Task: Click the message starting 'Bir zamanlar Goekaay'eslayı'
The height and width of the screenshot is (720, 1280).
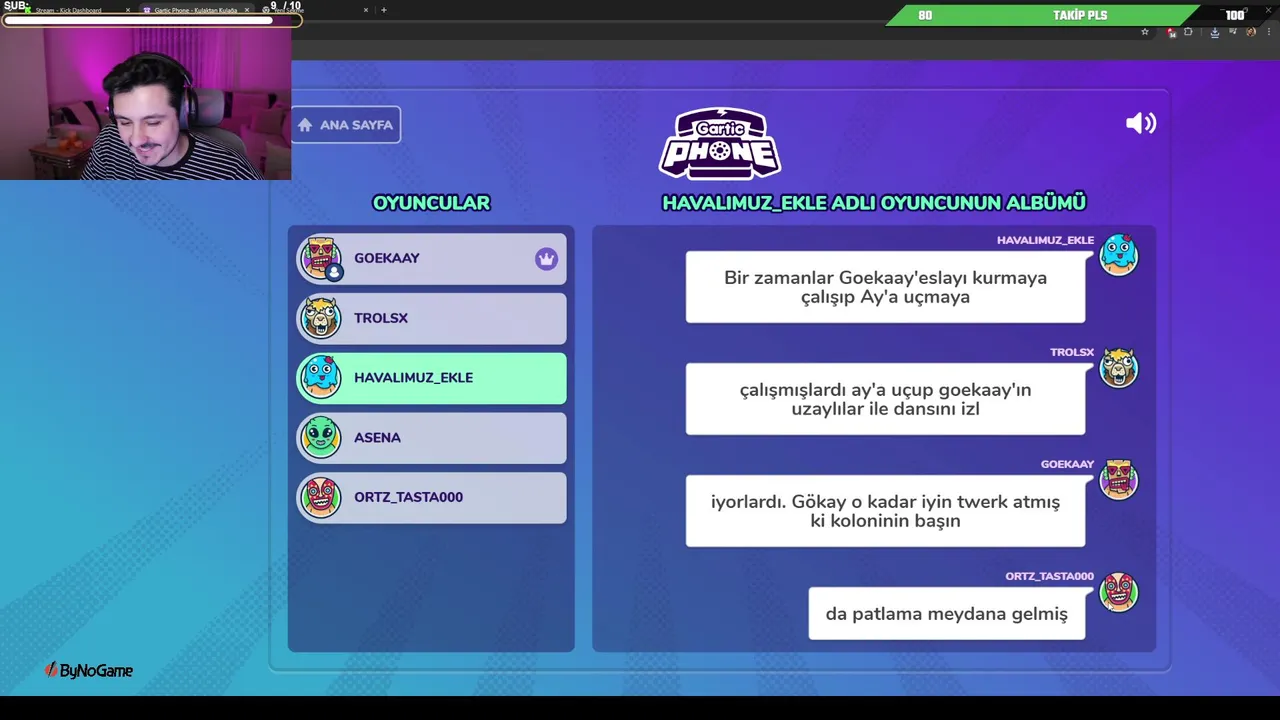Action: click(x=885, y=287)
